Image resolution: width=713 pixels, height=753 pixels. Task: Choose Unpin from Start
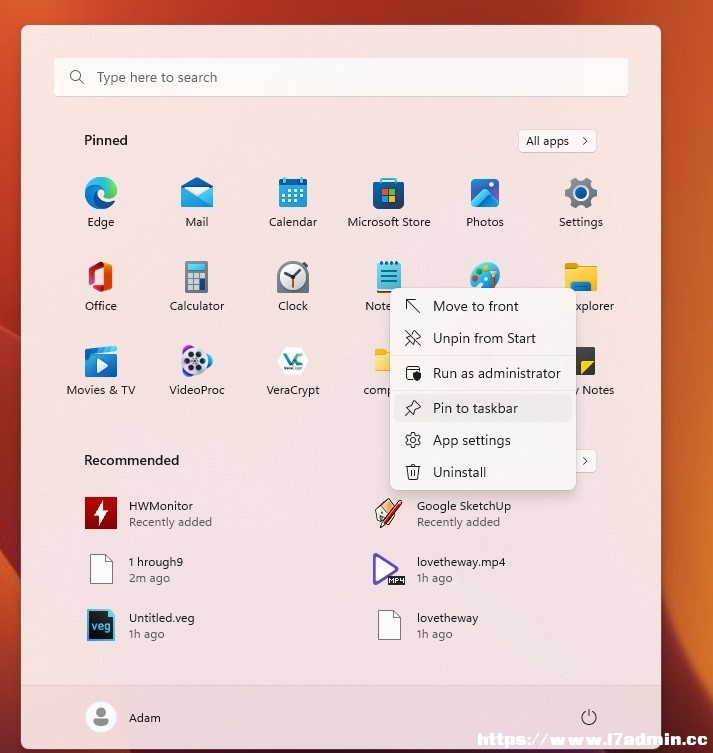(483, 338)
